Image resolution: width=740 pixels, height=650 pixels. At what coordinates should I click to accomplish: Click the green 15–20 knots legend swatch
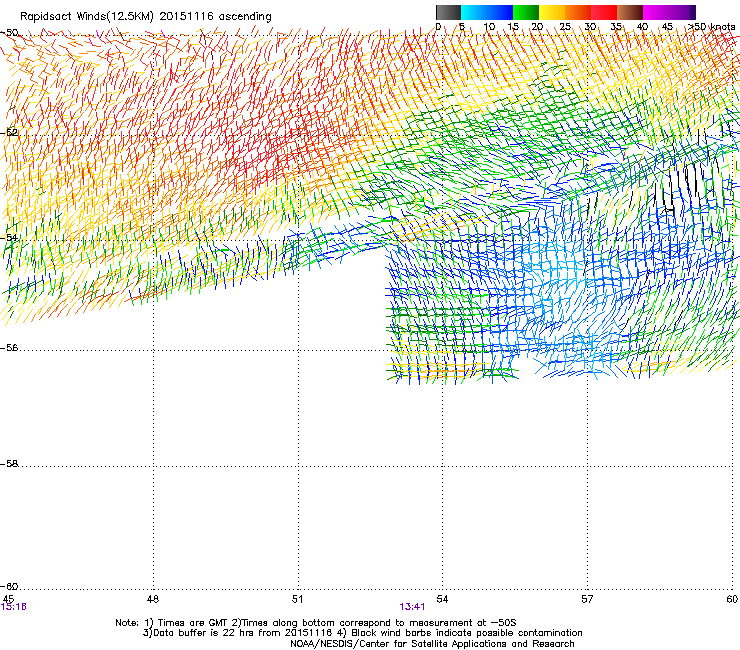[526, 12]
